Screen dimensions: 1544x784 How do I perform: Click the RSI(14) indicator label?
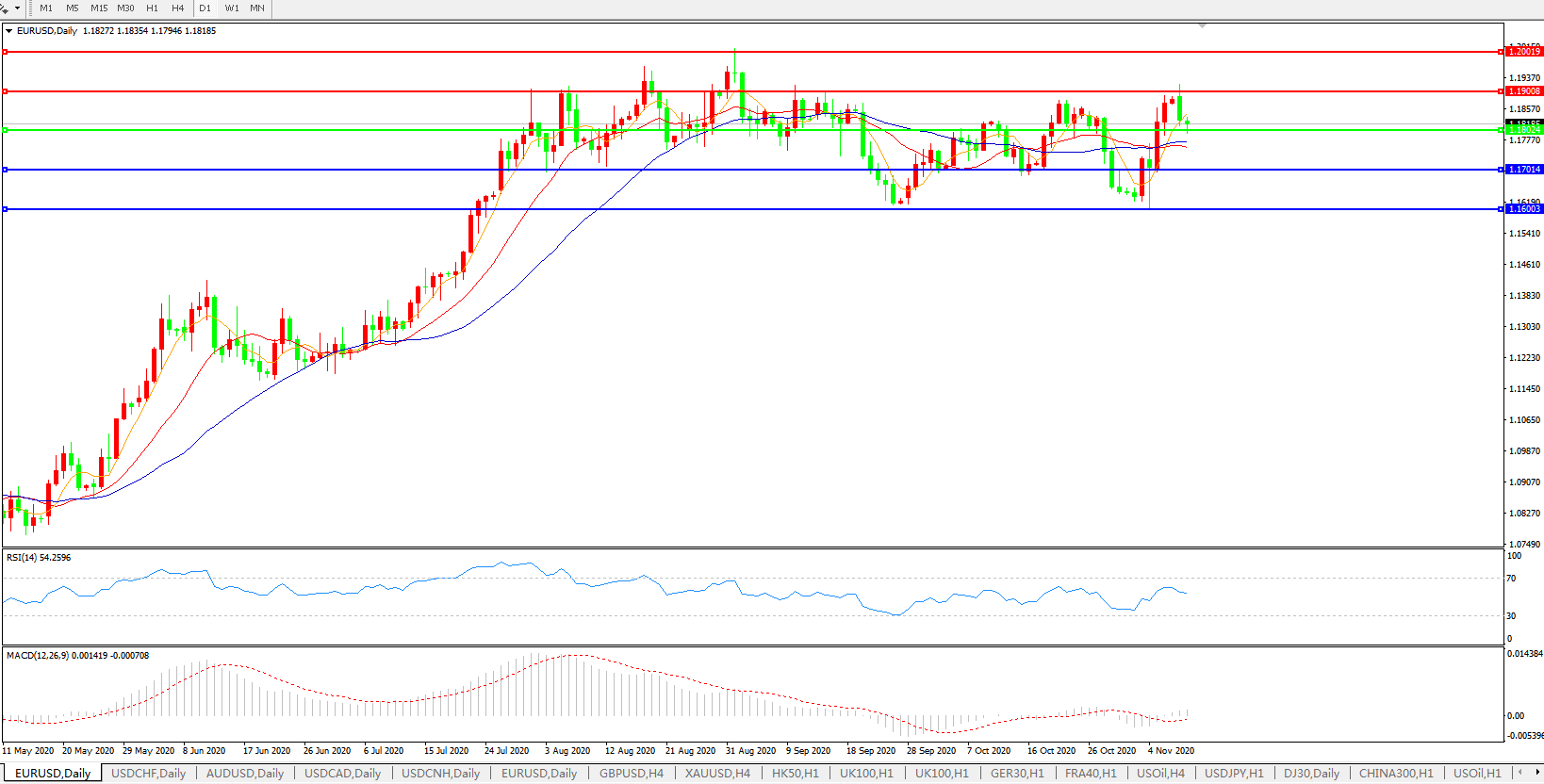(x=39, y=558)
